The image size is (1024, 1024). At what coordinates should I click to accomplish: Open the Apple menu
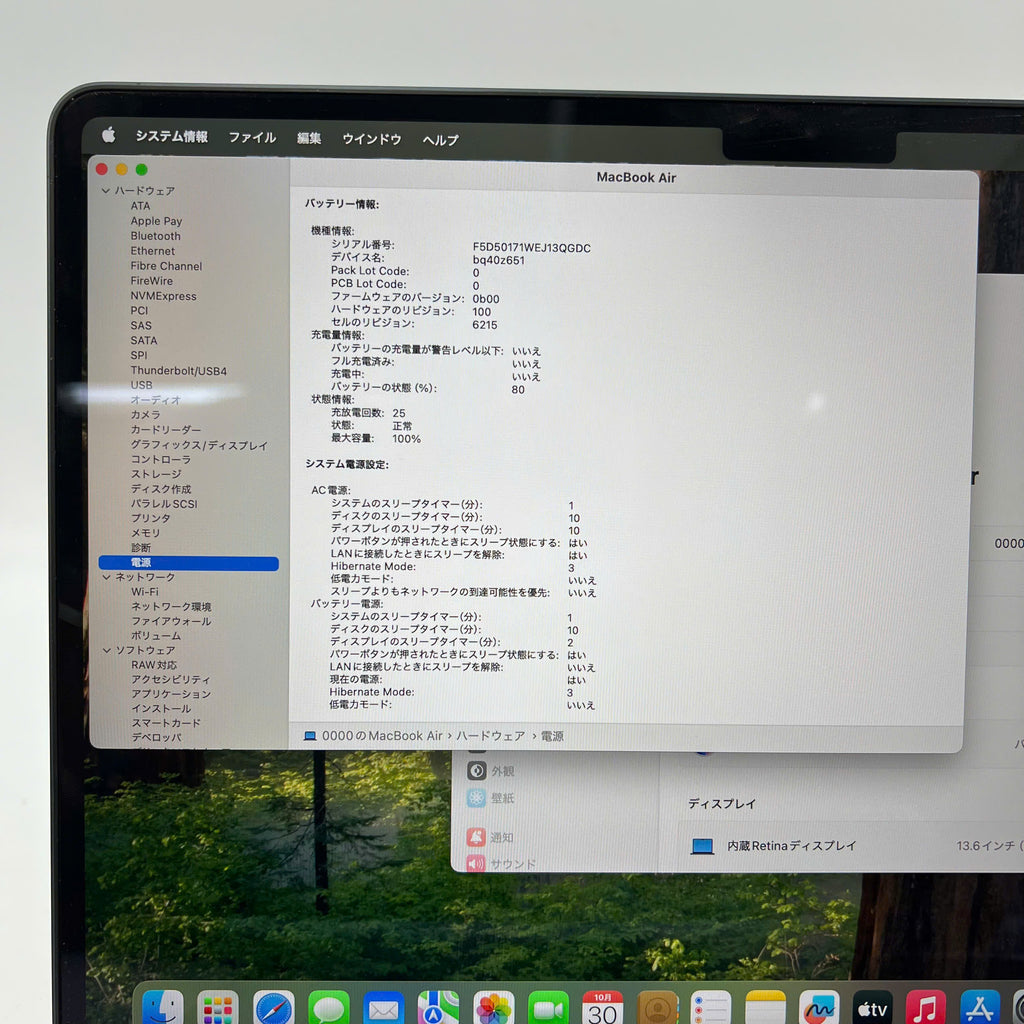click(108, 136)
